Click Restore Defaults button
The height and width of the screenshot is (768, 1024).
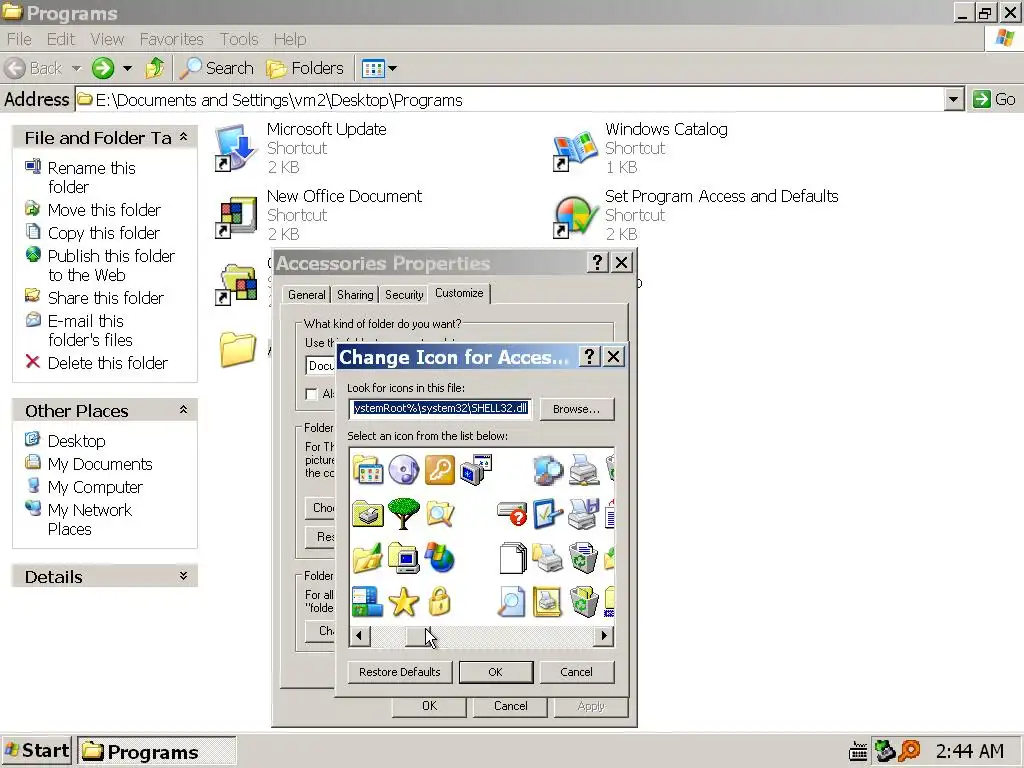[x=400, y=672]
